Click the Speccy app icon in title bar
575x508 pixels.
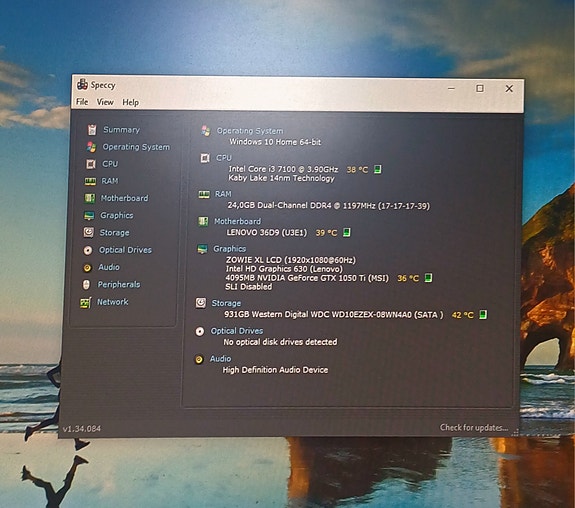click(82, 84)
